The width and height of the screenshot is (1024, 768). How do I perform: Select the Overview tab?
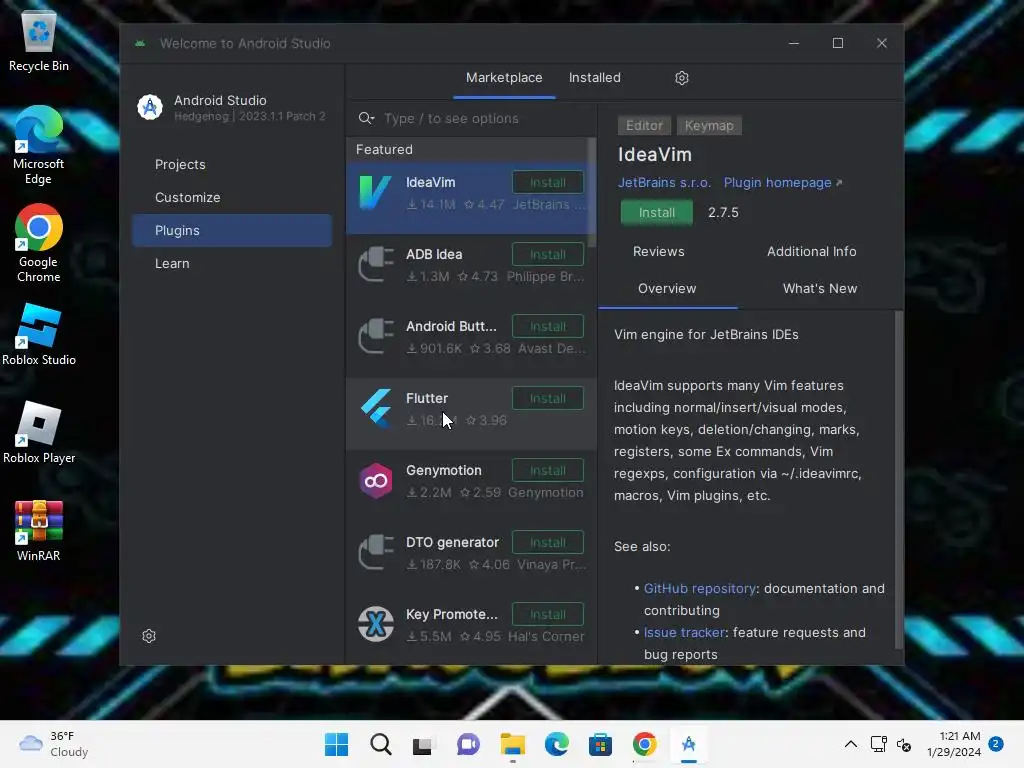click(x=667, y=289)
